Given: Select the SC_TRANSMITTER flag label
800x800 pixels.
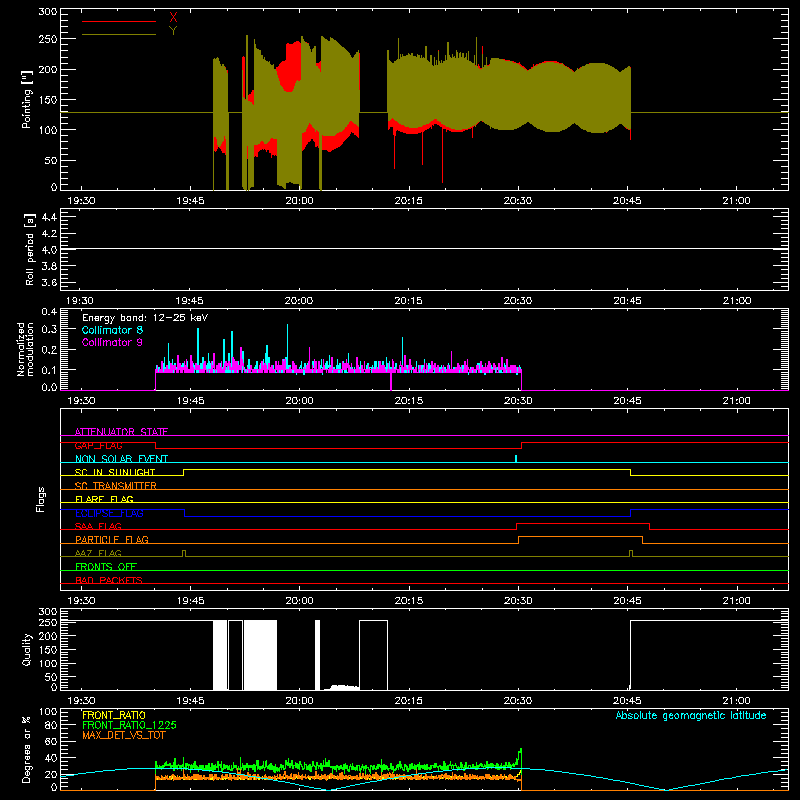Looking at the screenshot, I should click(x=116, y=486).
